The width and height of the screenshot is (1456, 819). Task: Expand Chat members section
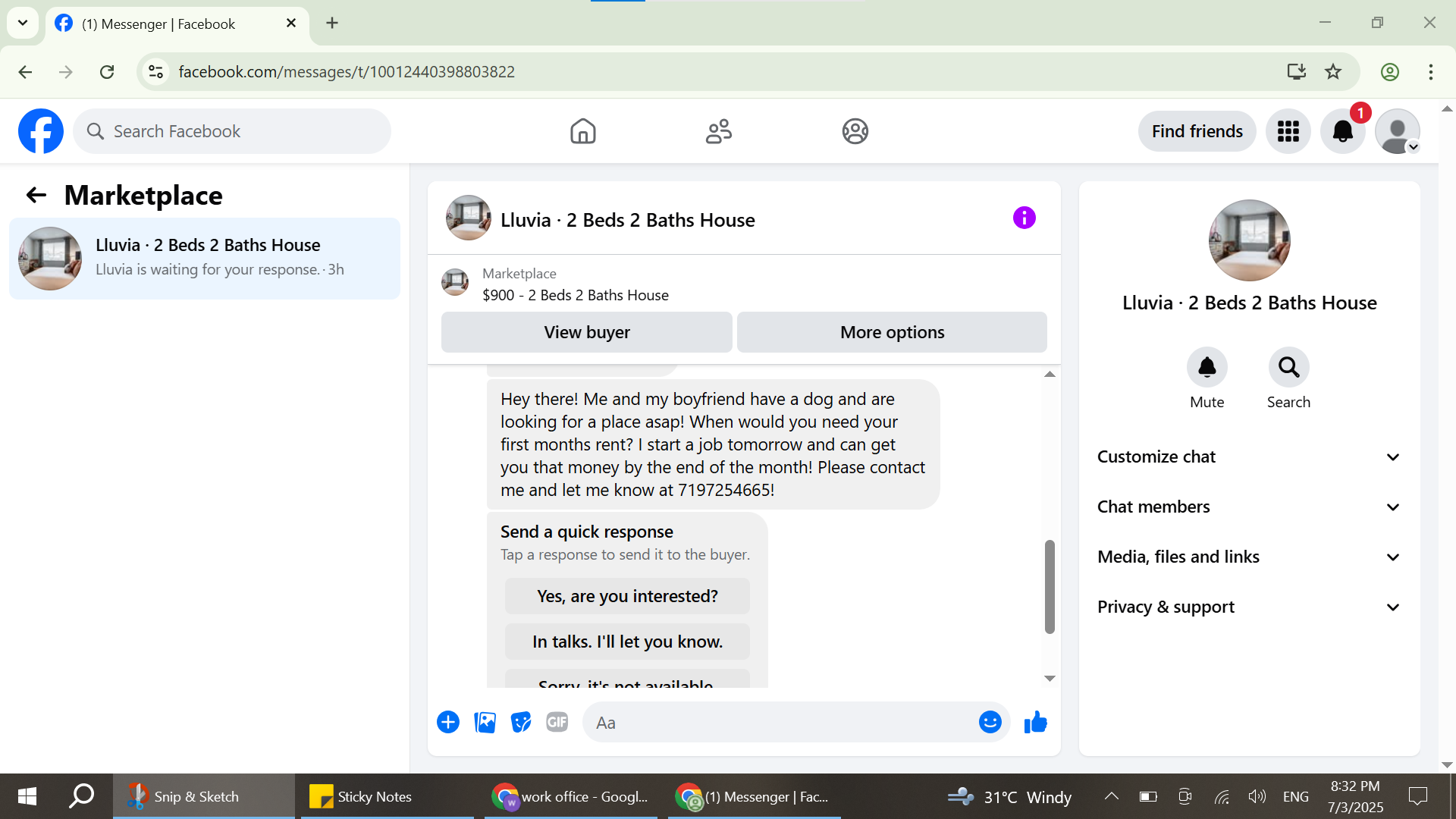[x=1248, y=507]
